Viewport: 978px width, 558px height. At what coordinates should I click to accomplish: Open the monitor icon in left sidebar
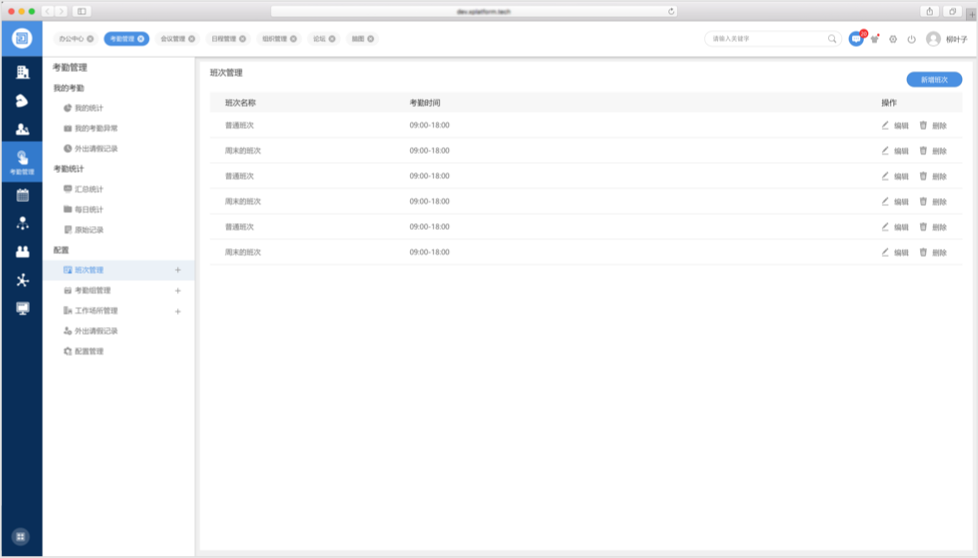coord(22,308)
